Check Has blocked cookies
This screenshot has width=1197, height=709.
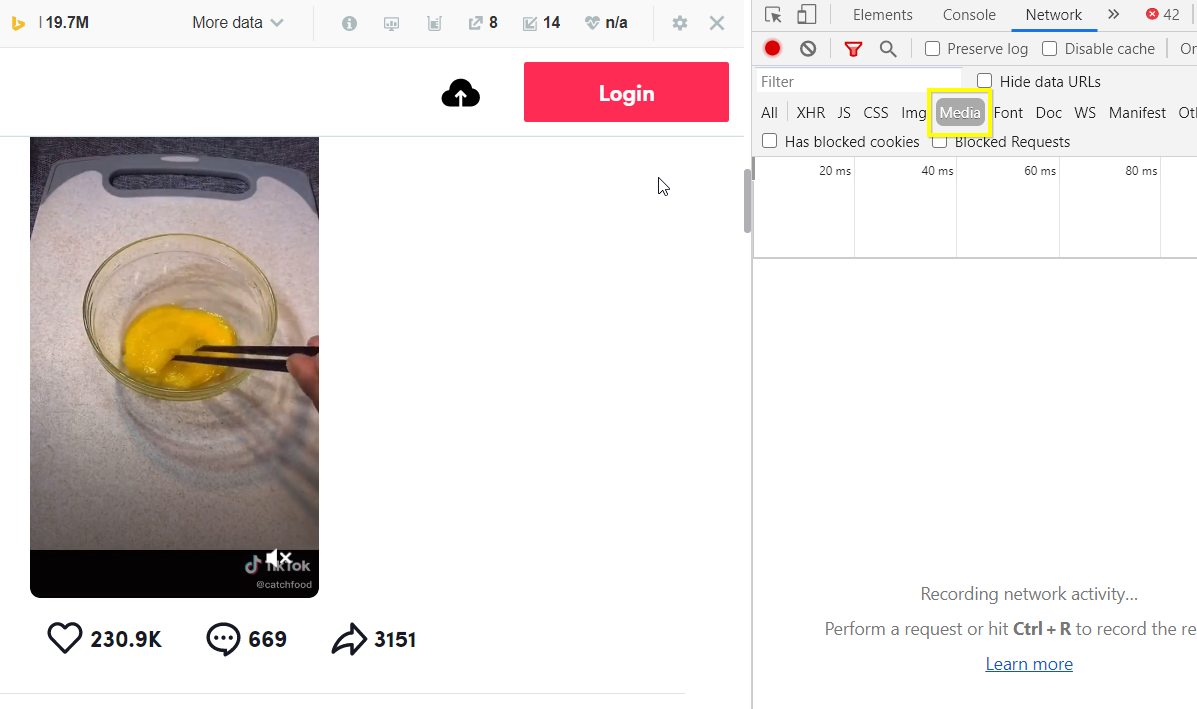[x=770, y=141]
